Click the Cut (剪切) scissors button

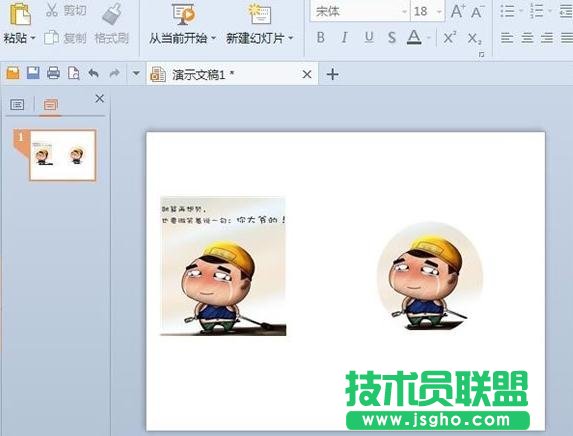click(66, 10)
